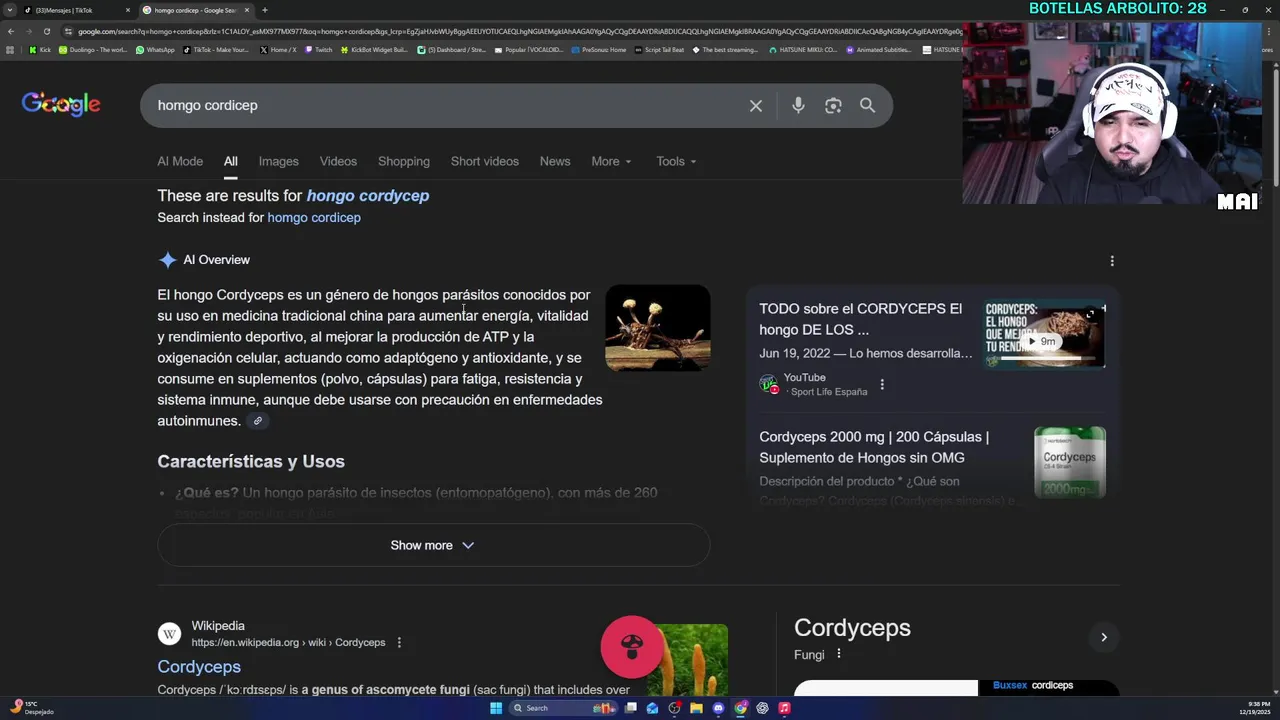Open the WhatsApp bookmark
Screen dimensions: 1280x720
[155, 49]
